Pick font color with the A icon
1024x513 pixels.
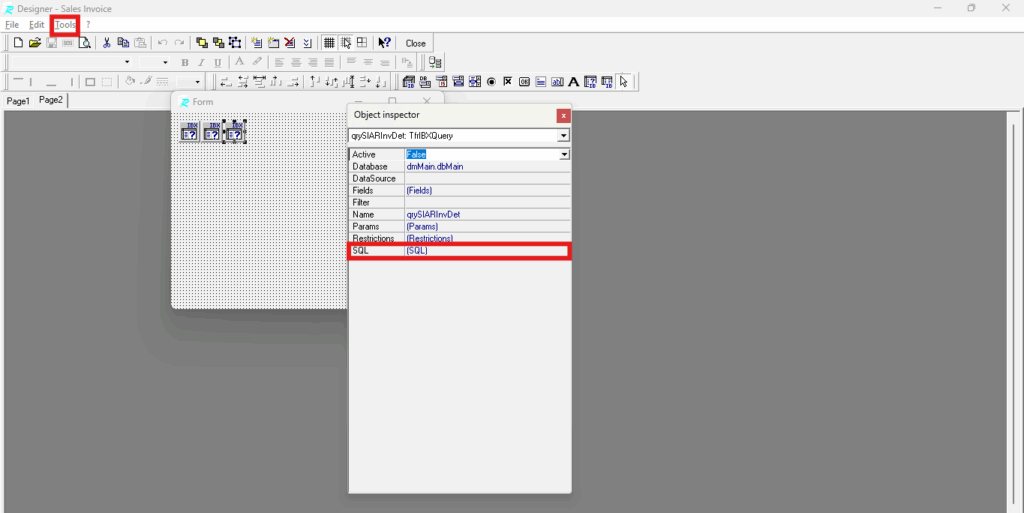click(240, 62)
